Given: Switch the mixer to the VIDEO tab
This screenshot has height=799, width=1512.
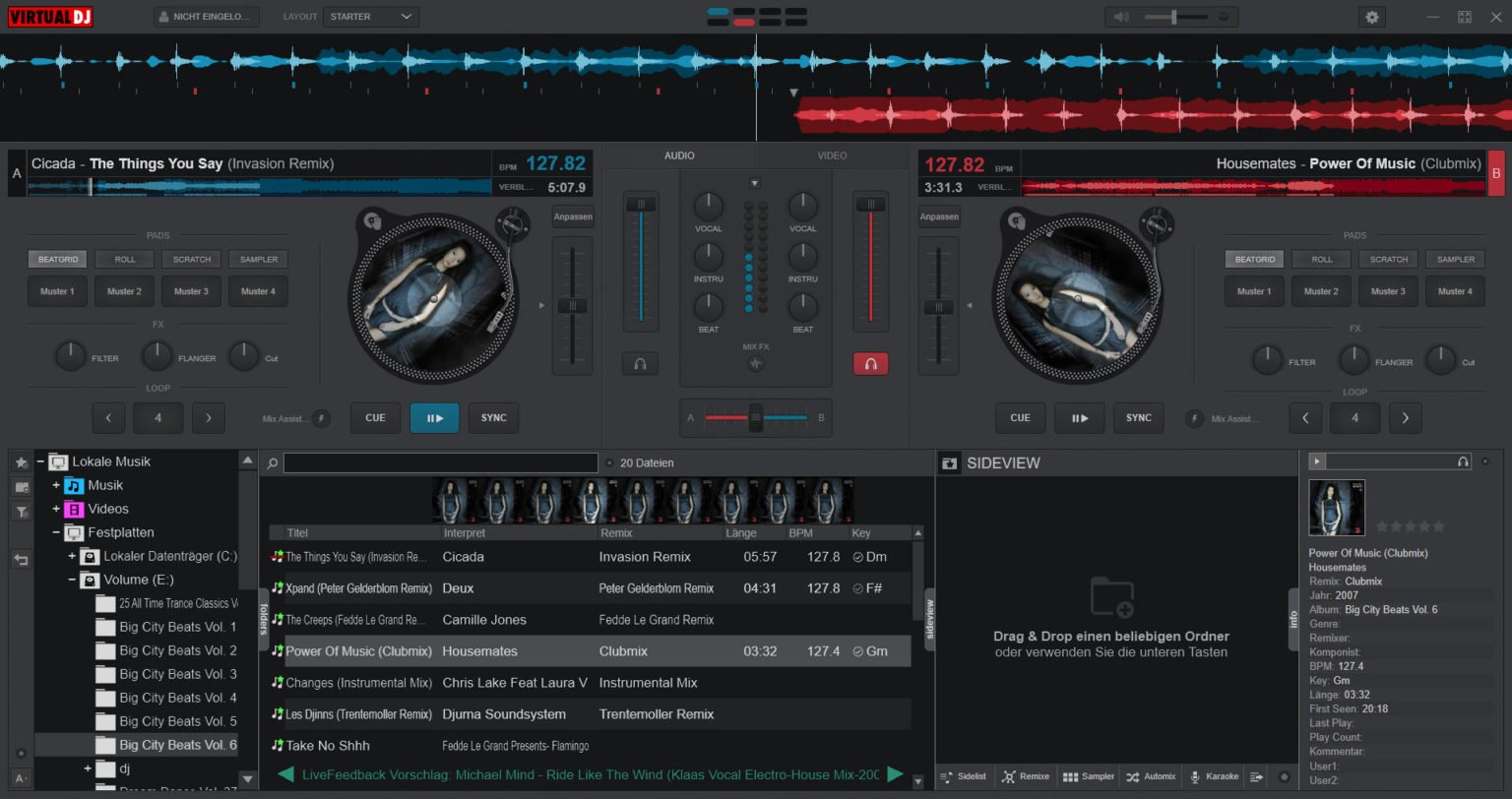Looking at the screenshot, I should tap(832, 155).
